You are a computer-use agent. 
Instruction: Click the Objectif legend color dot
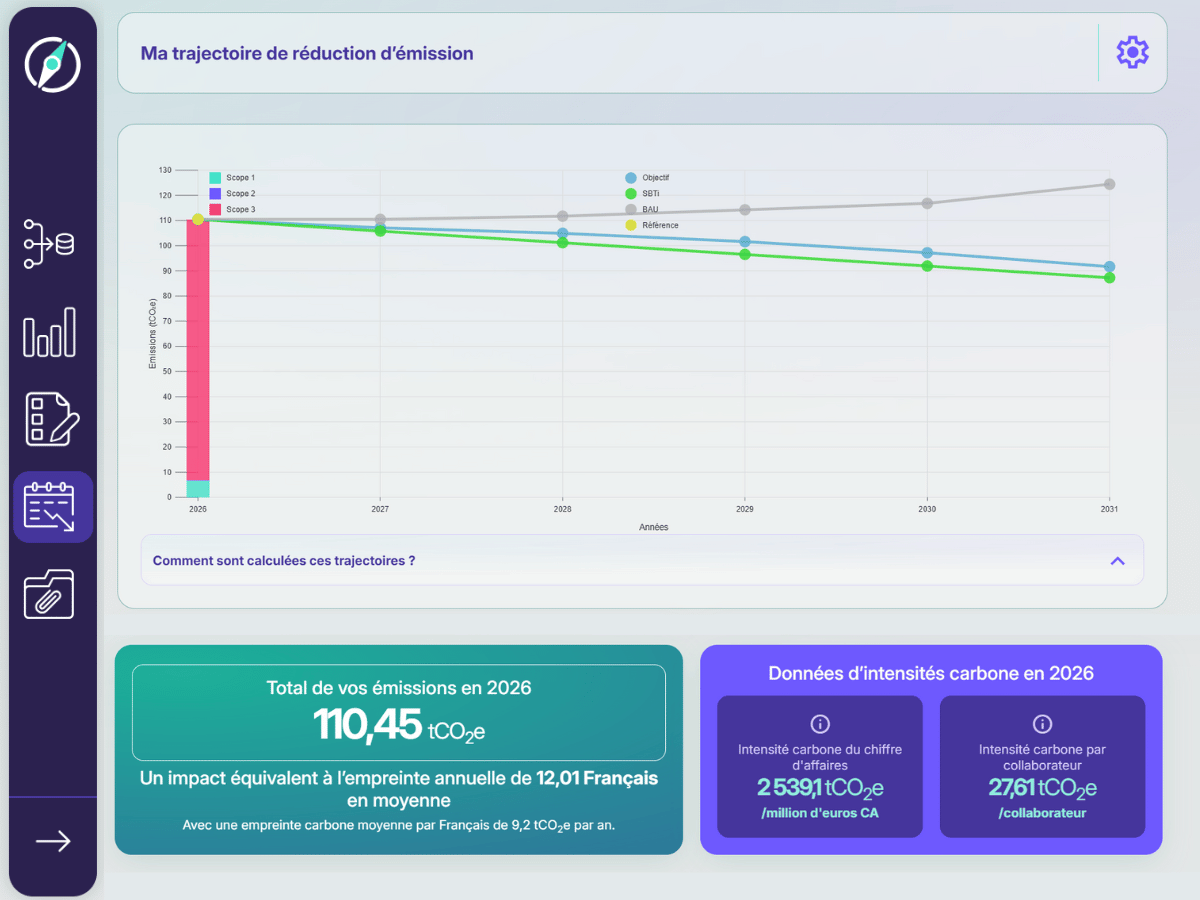pyautogui.click(x=631, y=178)
